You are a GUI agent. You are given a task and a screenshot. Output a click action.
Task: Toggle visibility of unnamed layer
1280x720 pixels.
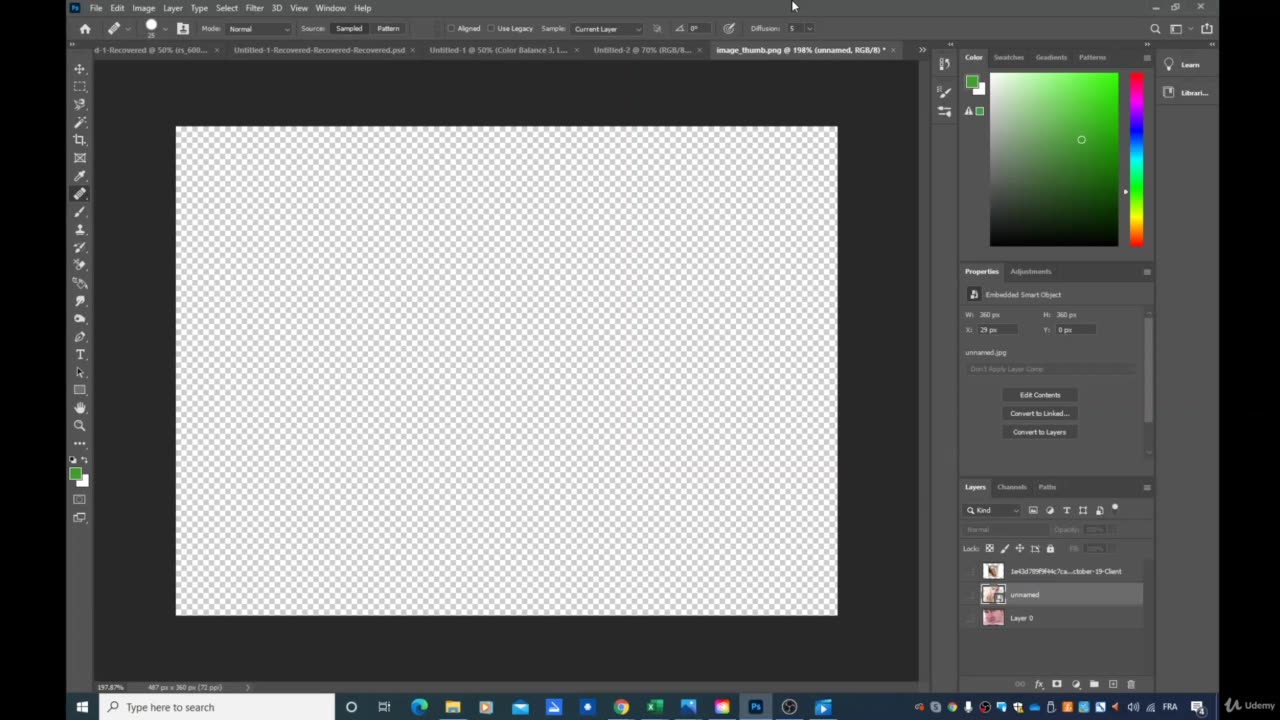(971, 595)
